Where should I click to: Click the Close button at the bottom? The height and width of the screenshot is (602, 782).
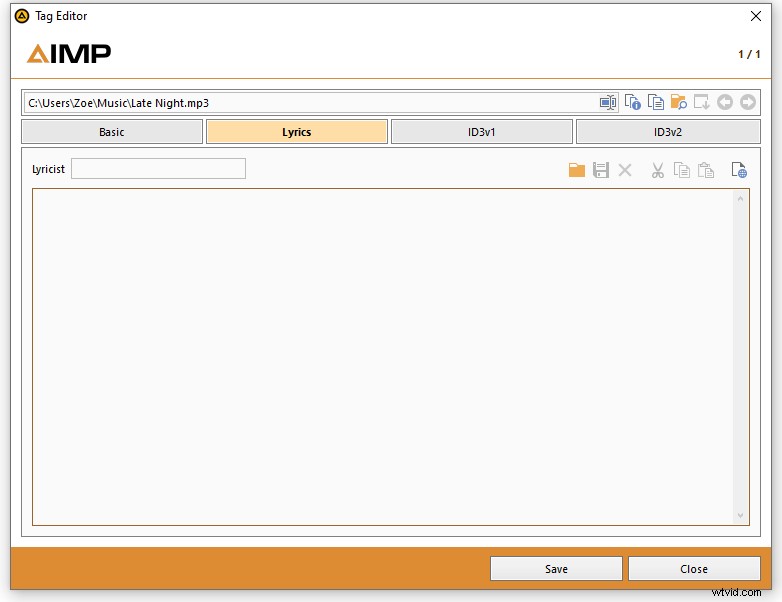click(694, 569)
